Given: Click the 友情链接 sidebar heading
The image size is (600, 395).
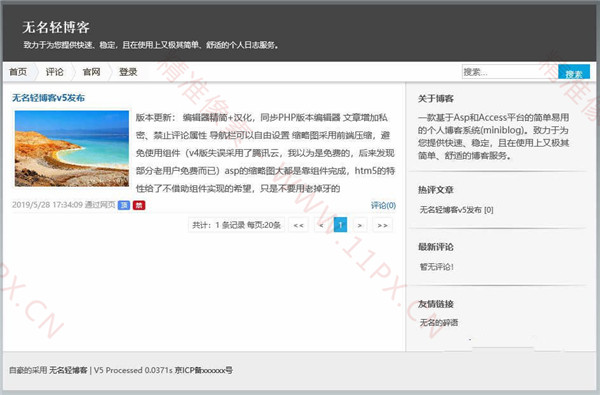Looking at the screenshot, I should pos(436,304).
